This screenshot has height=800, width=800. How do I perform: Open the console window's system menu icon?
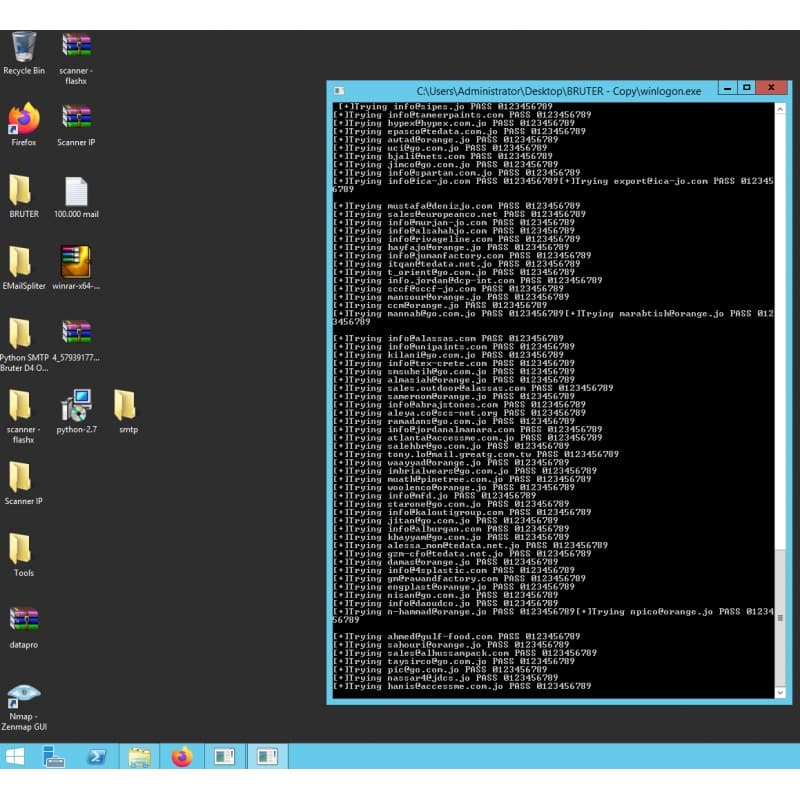[x=338, y=89]
